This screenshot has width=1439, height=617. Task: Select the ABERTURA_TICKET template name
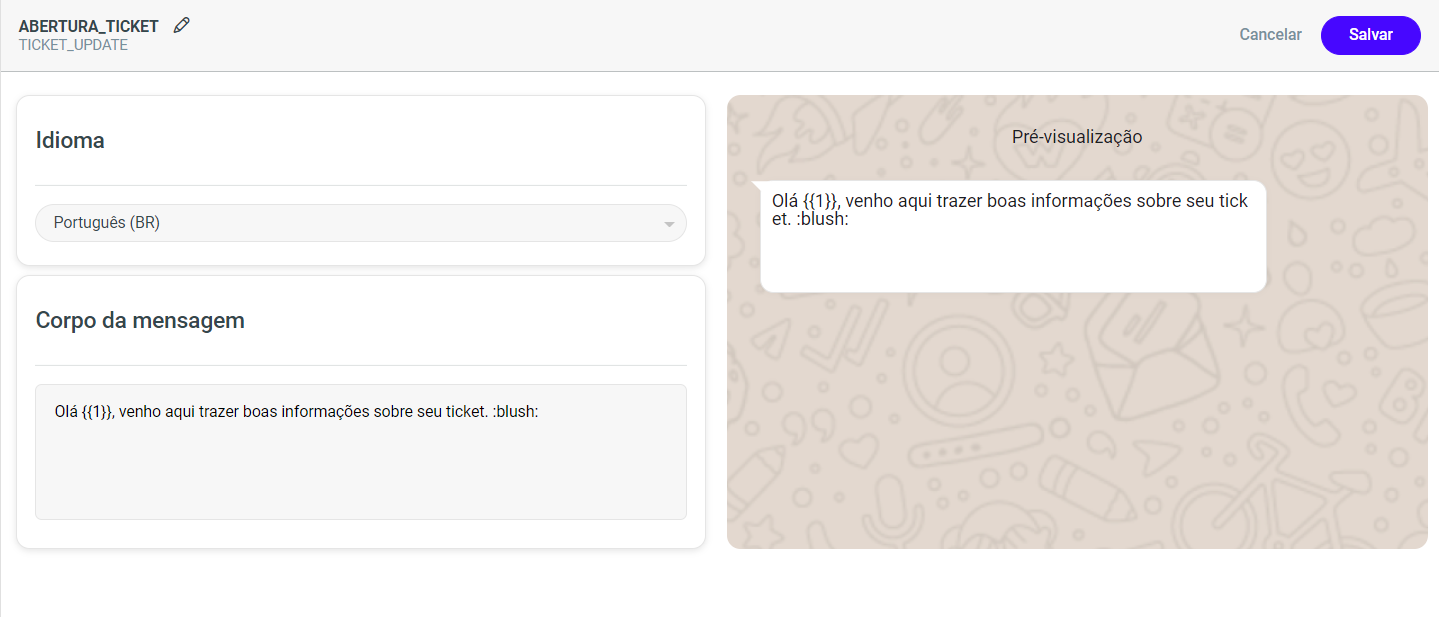click(x=89, y=26)
